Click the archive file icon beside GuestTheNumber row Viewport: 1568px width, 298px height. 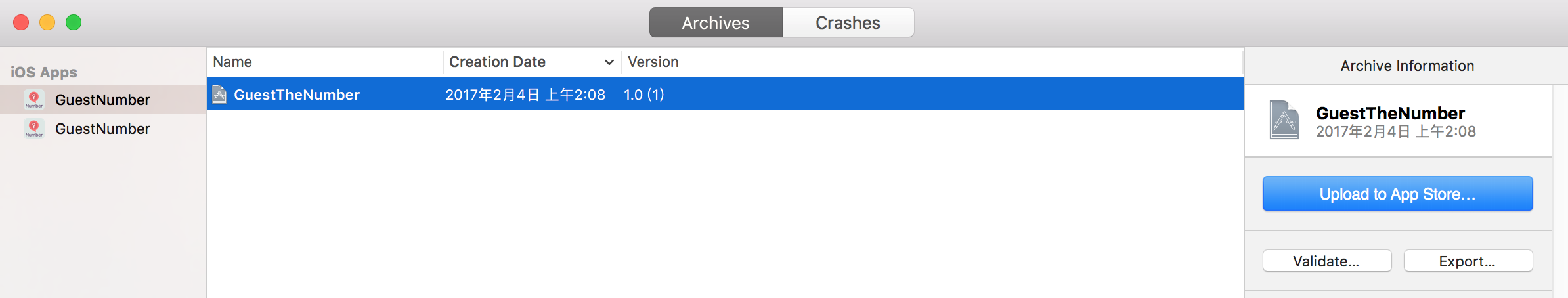[219, 95]
